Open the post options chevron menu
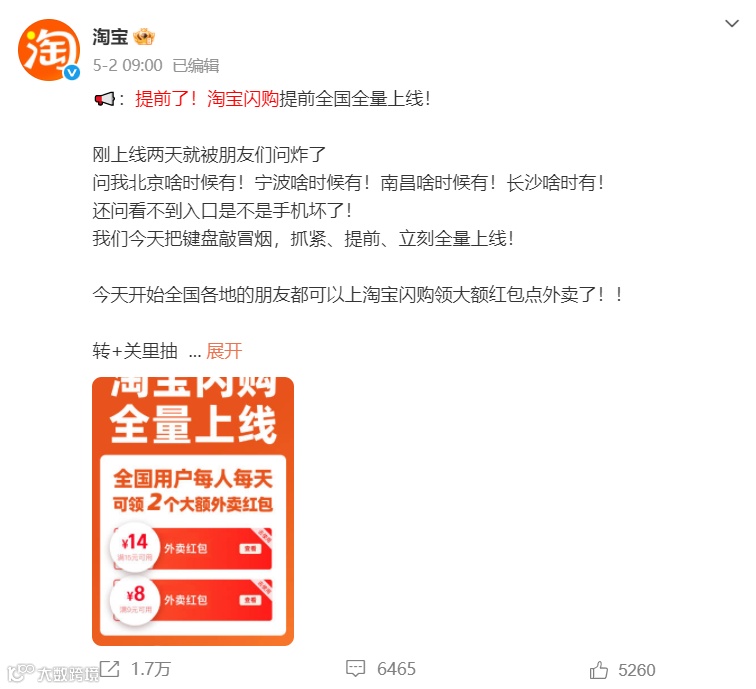This screenshot has height=689, width=756. [732, 24]
